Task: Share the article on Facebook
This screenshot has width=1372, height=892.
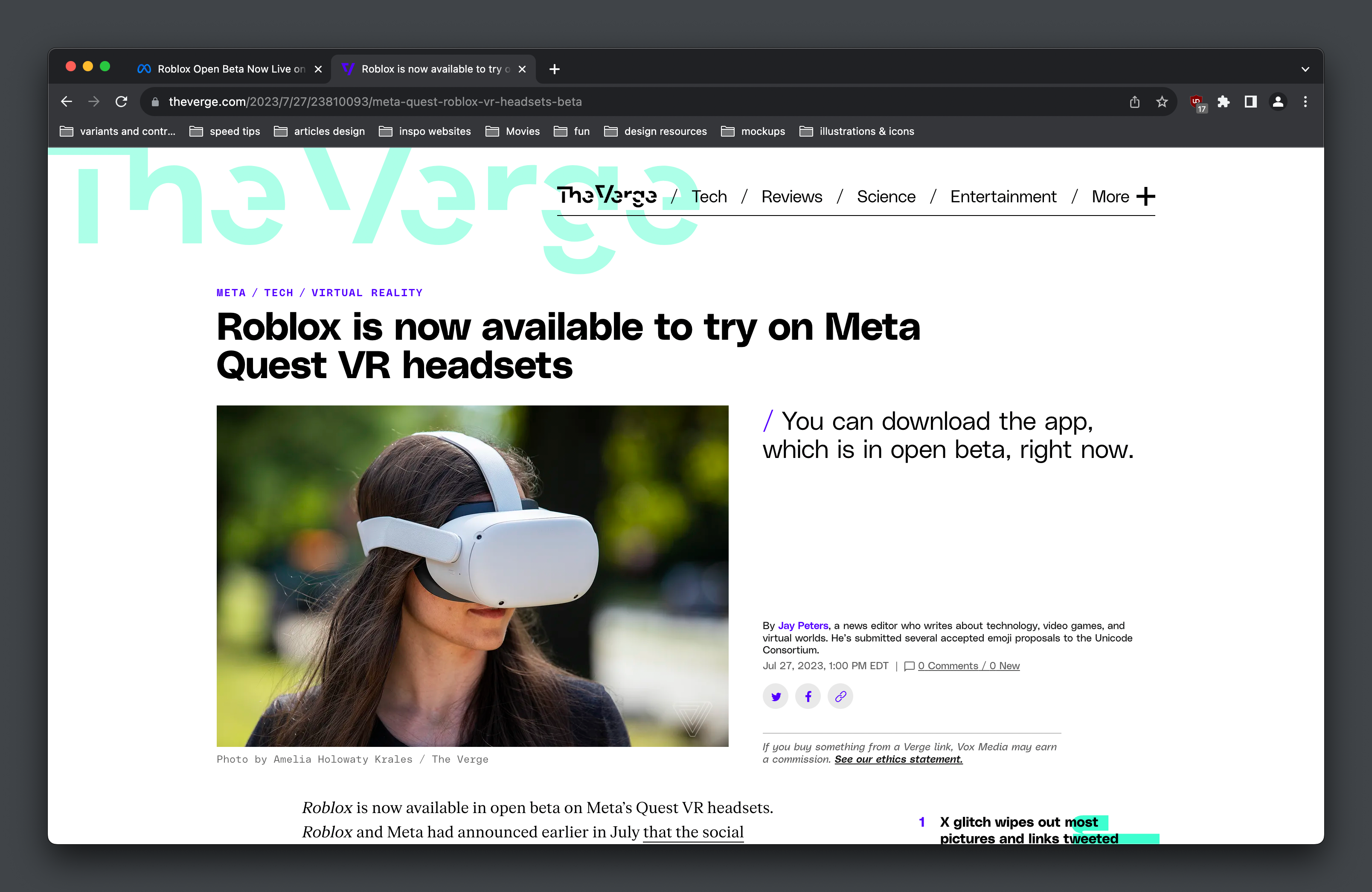Action: [808, 696]
